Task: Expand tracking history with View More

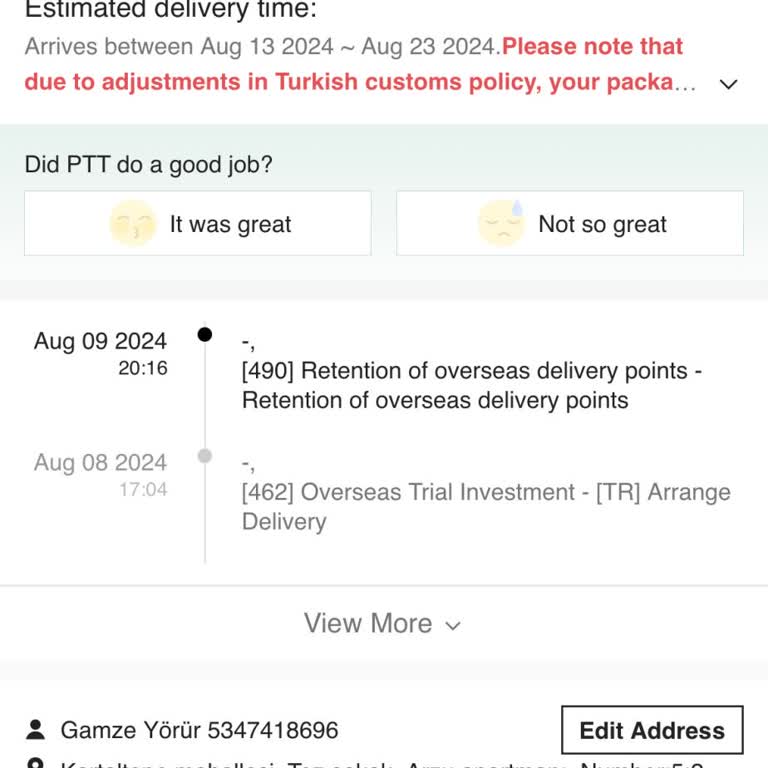Action: [383, 623]
